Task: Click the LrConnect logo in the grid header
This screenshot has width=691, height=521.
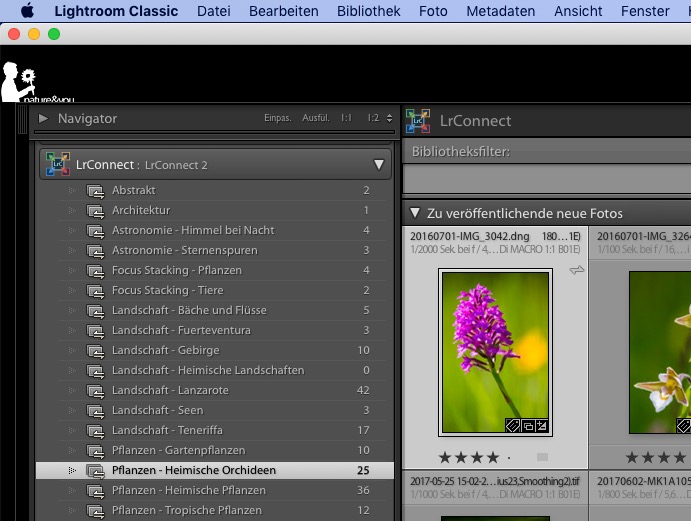Action: pos(418,121)
